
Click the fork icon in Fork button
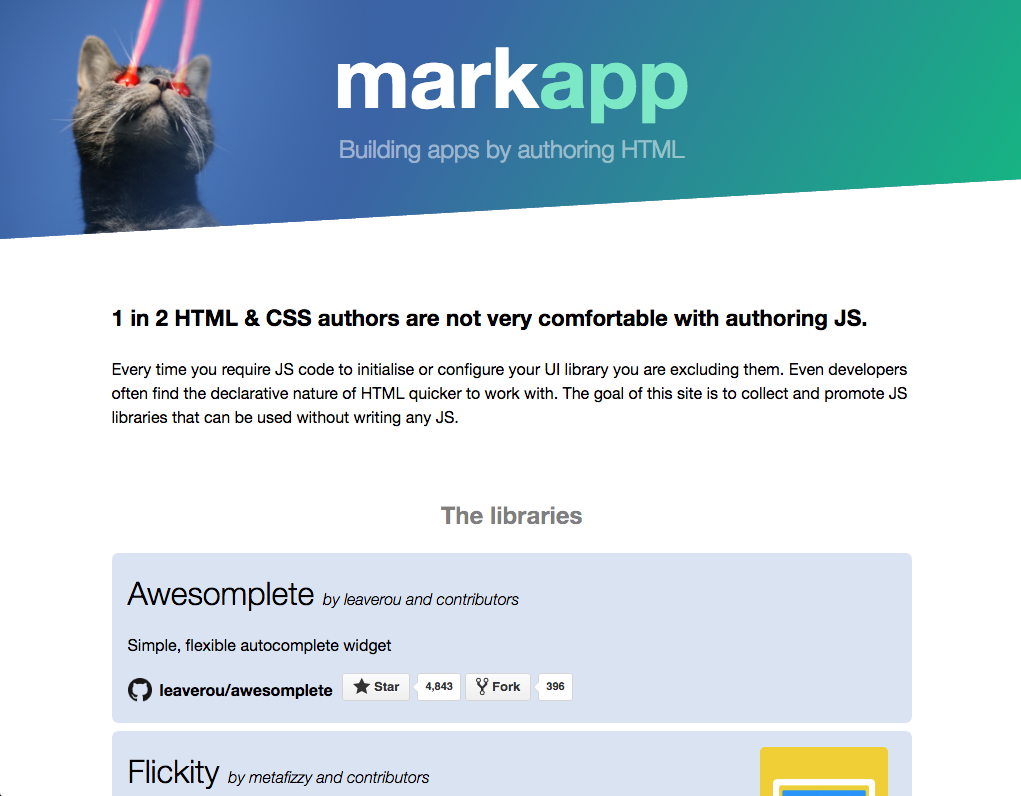pos(482,686)
